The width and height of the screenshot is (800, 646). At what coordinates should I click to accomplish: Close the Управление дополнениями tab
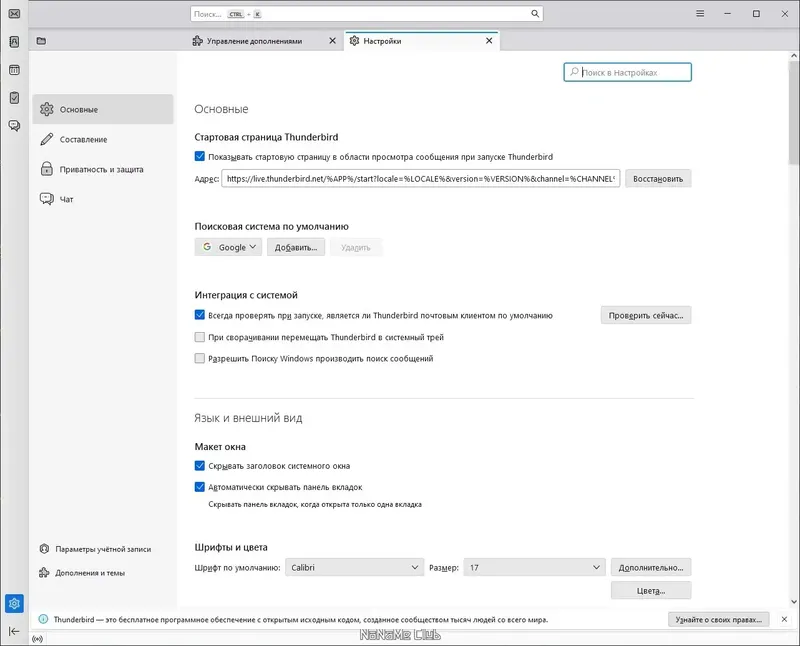tap(333, 41)
